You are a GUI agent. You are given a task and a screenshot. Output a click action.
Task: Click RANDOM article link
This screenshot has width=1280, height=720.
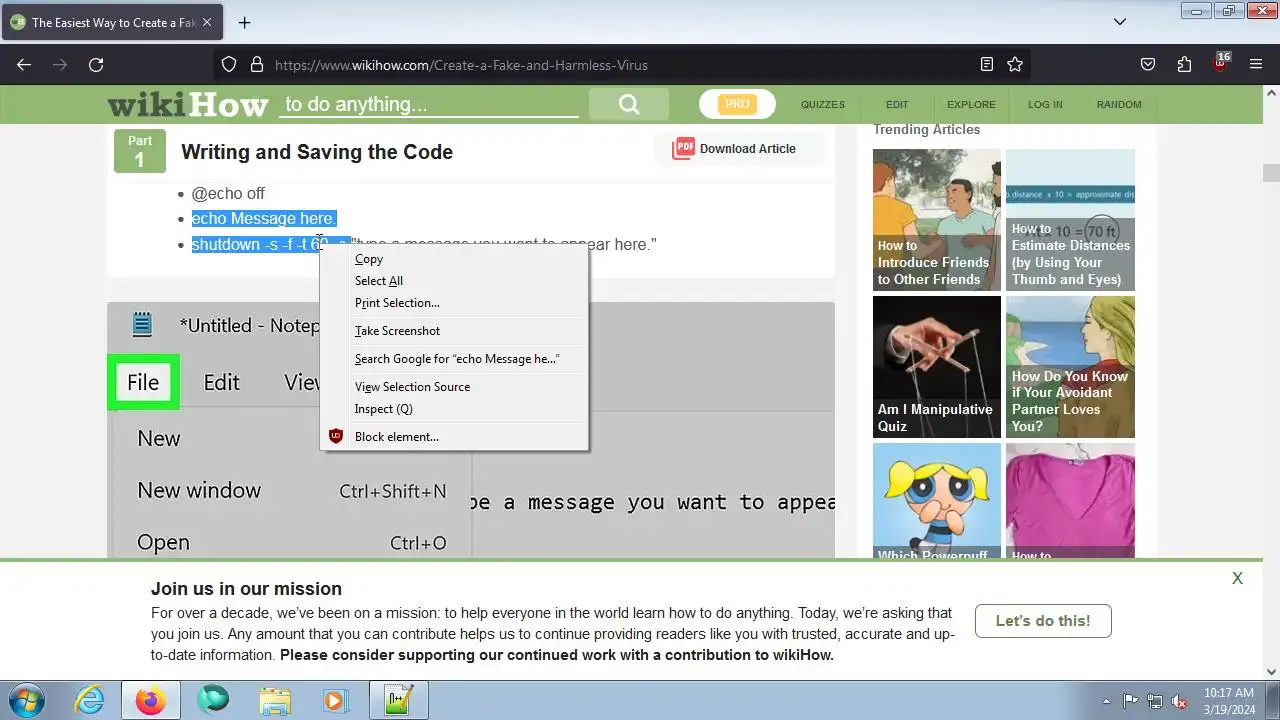pyautogui.click(x=1119, y=104)
